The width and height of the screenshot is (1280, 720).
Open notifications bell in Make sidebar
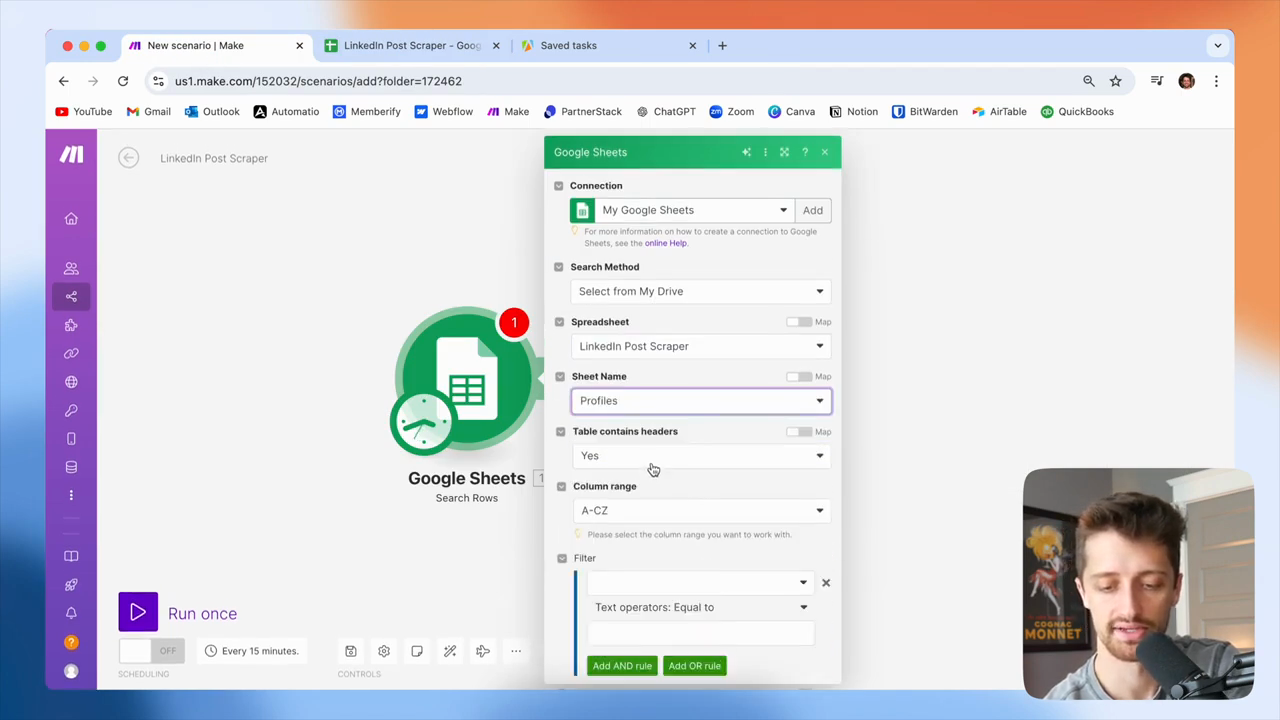pyautogui.click(x=71, y=613)
